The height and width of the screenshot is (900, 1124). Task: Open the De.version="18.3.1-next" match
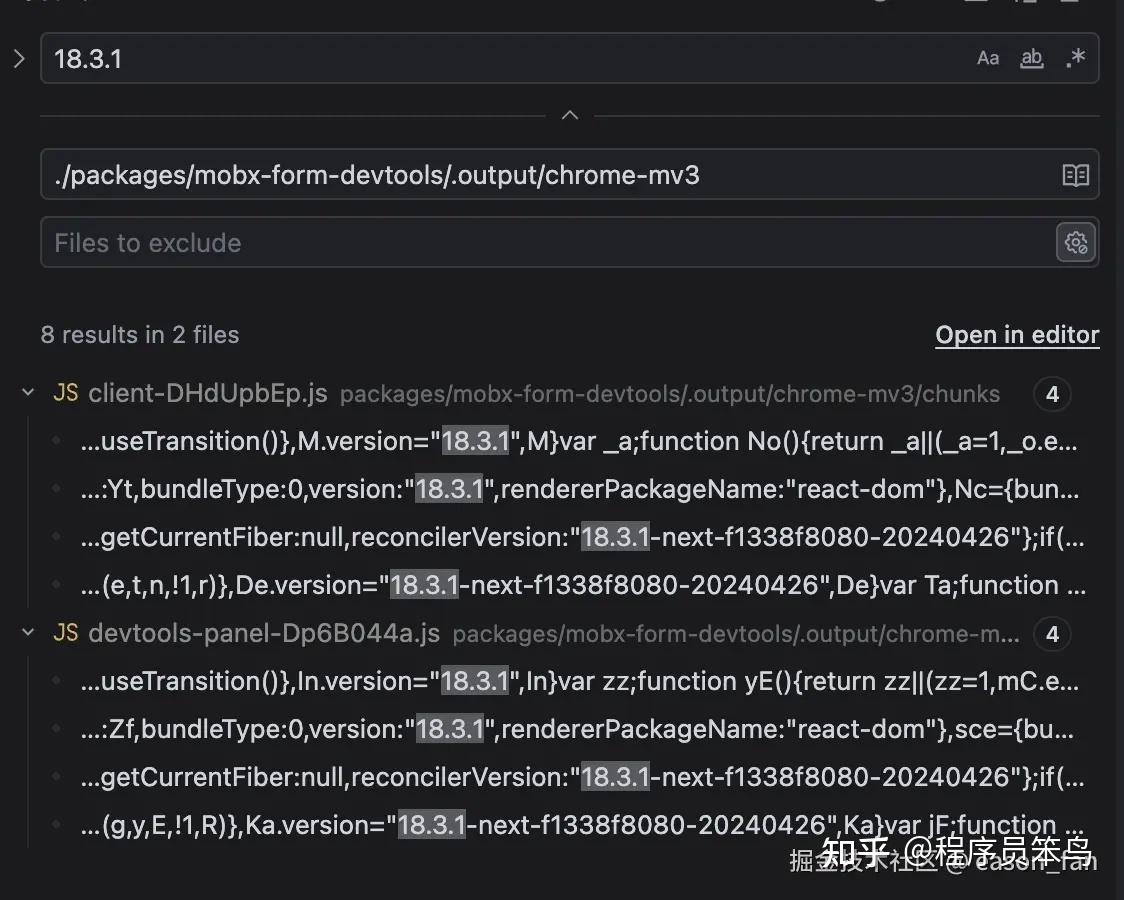coord(583,585)
